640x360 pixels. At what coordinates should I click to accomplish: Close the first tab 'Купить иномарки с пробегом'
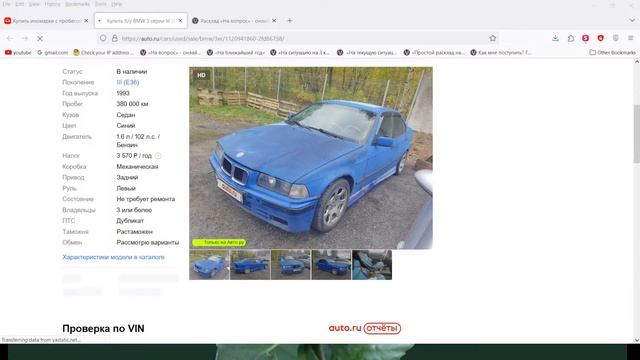coord(86,21)
